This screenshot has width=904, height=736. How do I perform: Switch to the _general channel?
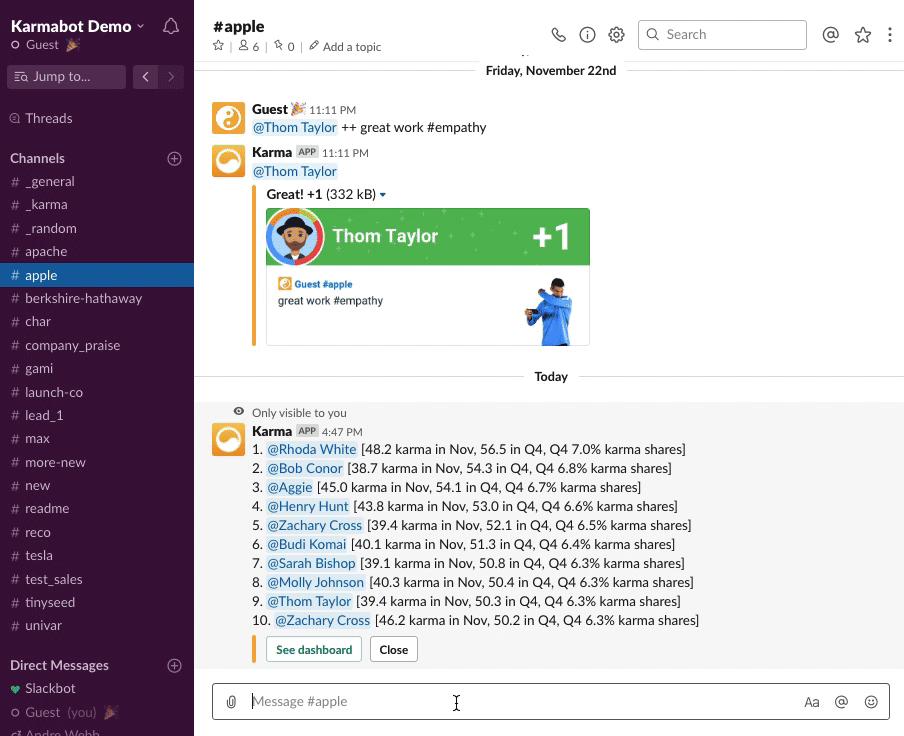(x=97, y=182)
